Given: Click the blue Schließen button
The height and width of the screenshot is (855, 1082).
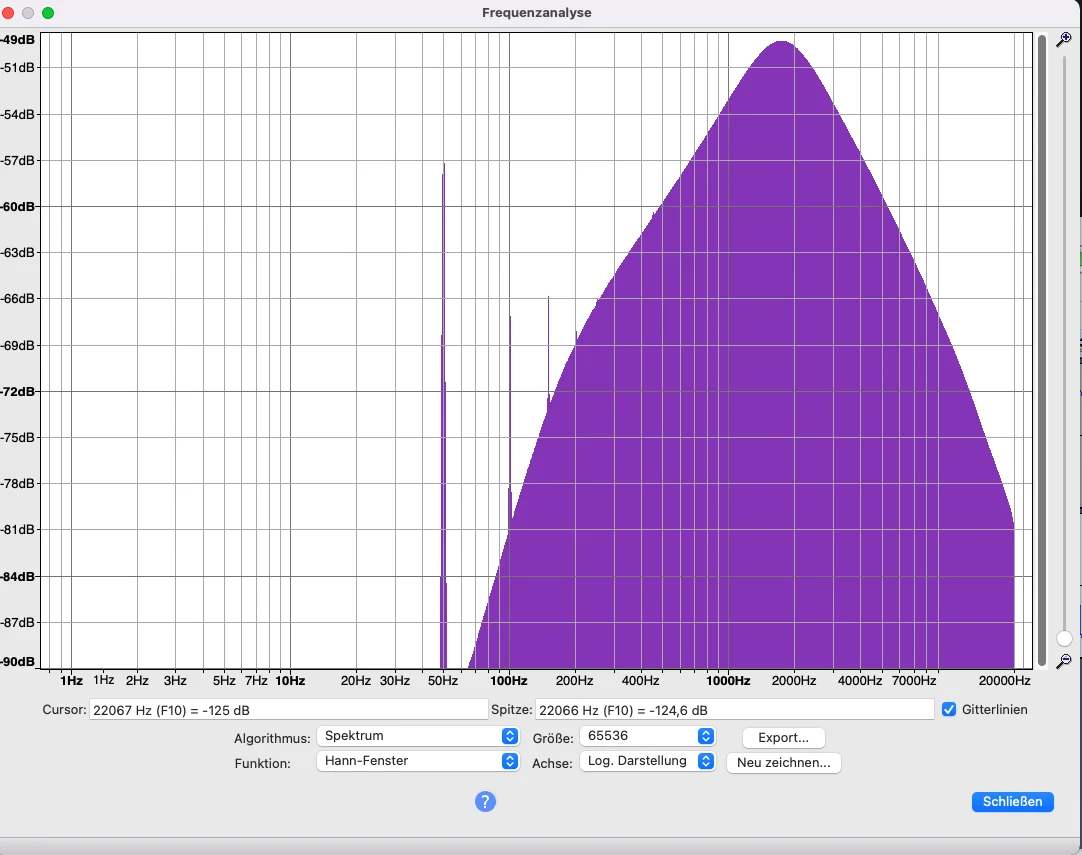Looking at the screenshot, I should tap(1012, 801).
